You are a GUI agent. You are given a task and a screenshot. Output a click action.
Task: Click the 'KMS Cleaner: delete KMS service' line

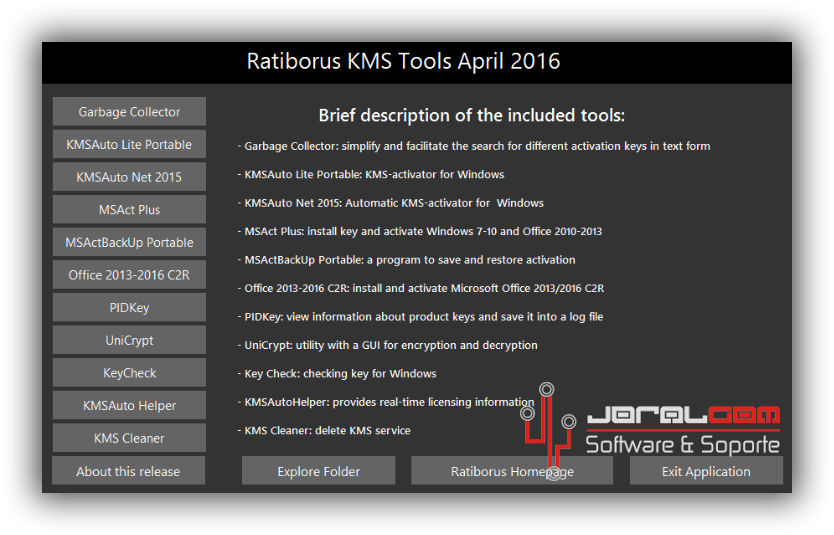pyautogui.click(x=324, y=431)
